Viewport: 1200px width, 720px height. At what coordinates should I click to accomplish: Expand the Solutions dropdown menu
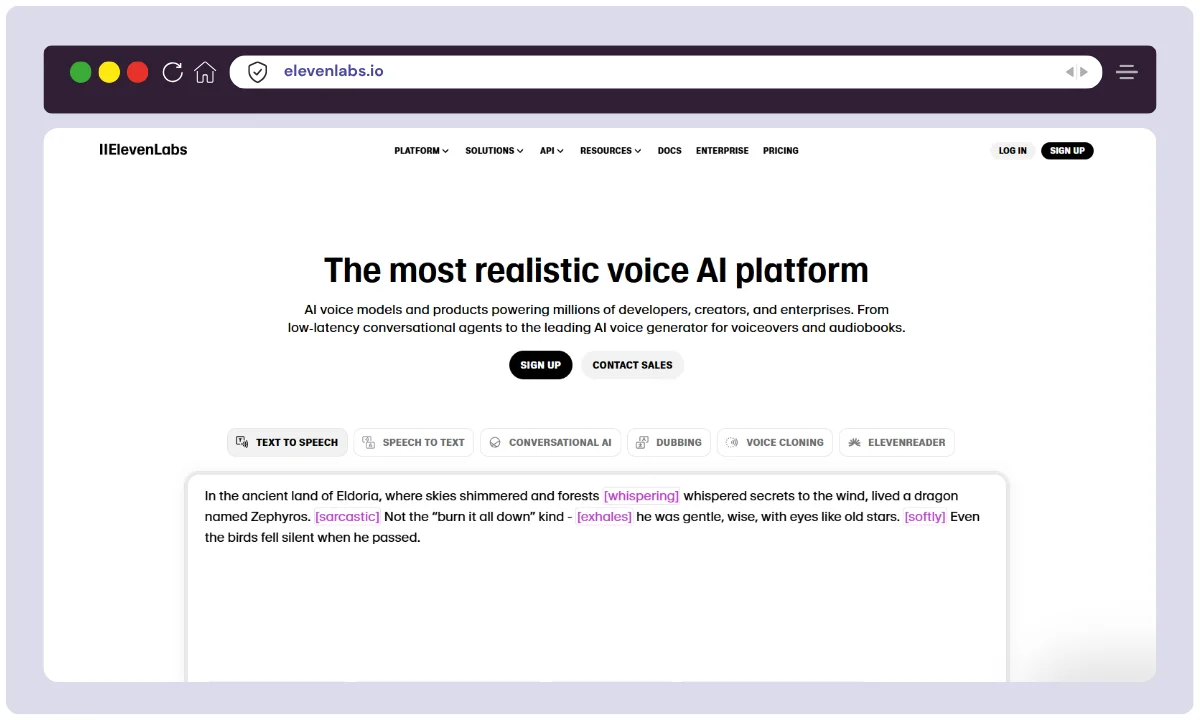tap(494, 151)
